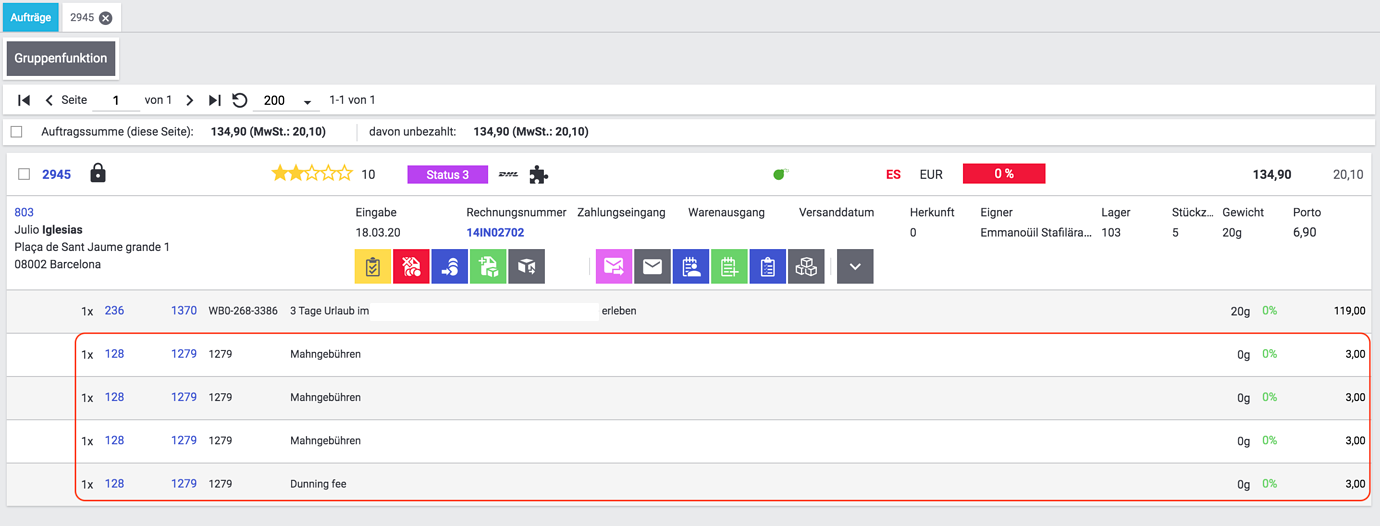The width and height of the screenshot is (1380, 526).
Task: Switch to the Aufträge tab
Action: (x=31, y=17)
